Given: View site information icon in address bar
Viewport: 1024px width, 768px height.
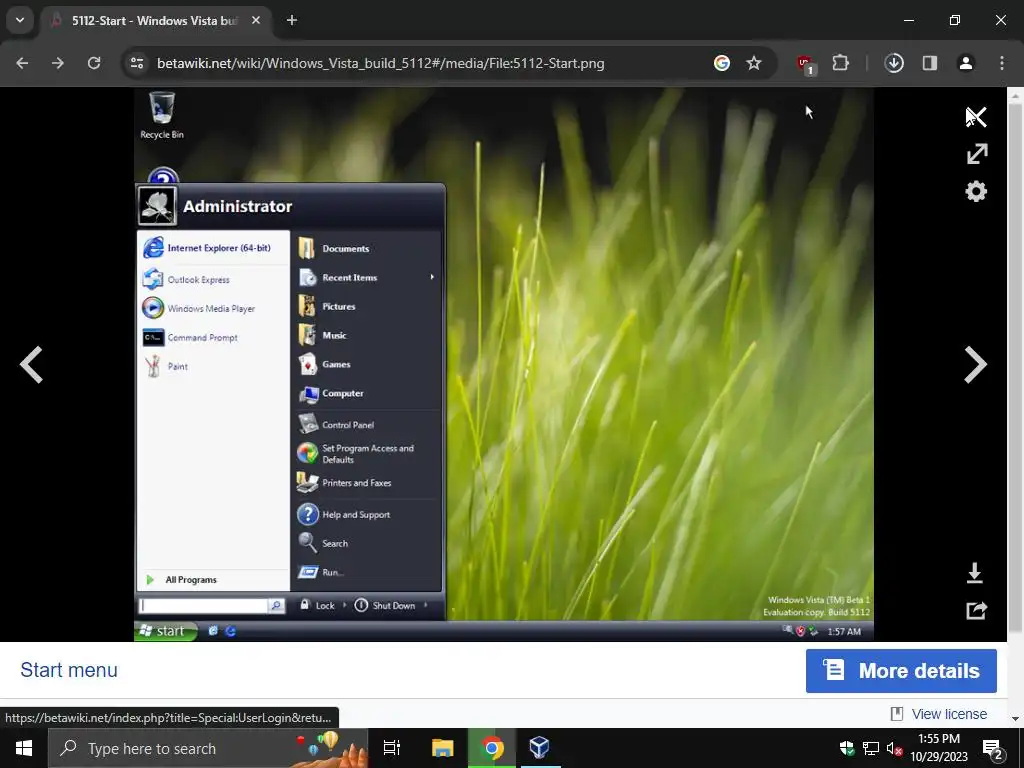Looking at the screenshot, I should pos(137,63).
